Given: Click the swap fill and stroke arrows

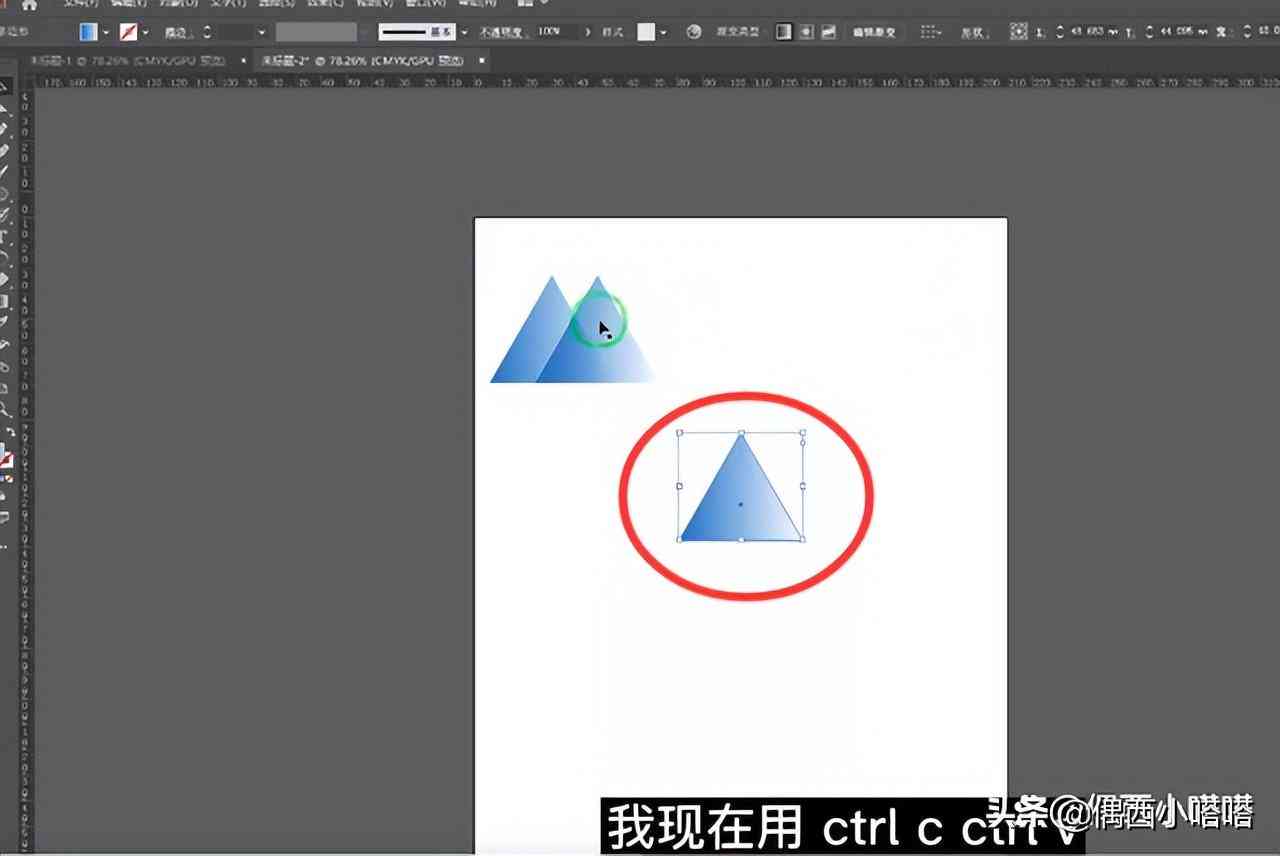Looking at the screenshot, I should coord(9,431).
